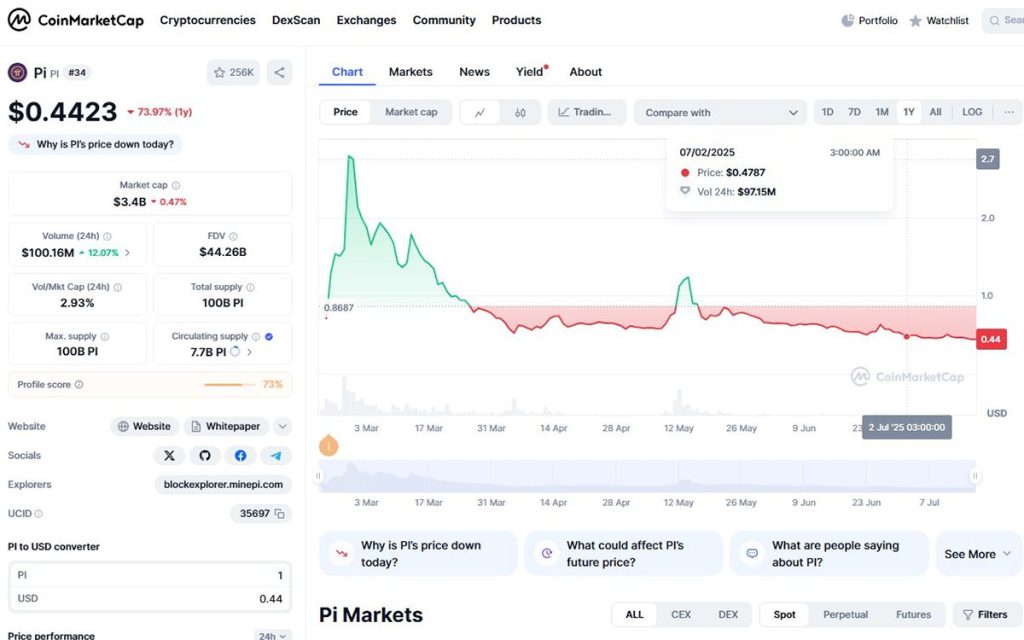This screenshot has width=1024, height=640.
Task: Set chart range to 1Y
Action: tap(908, 112)
